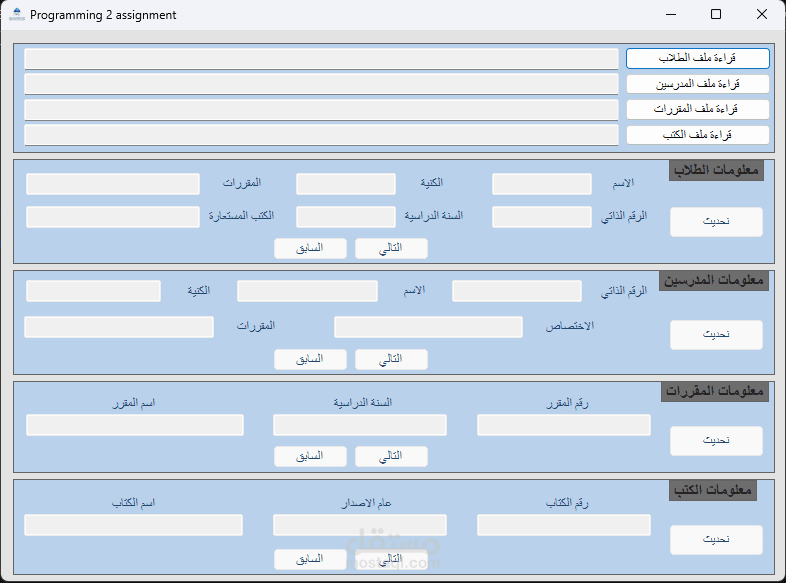Focus the عام الاصدار field

pyautogui.click(x=360, y=525)
